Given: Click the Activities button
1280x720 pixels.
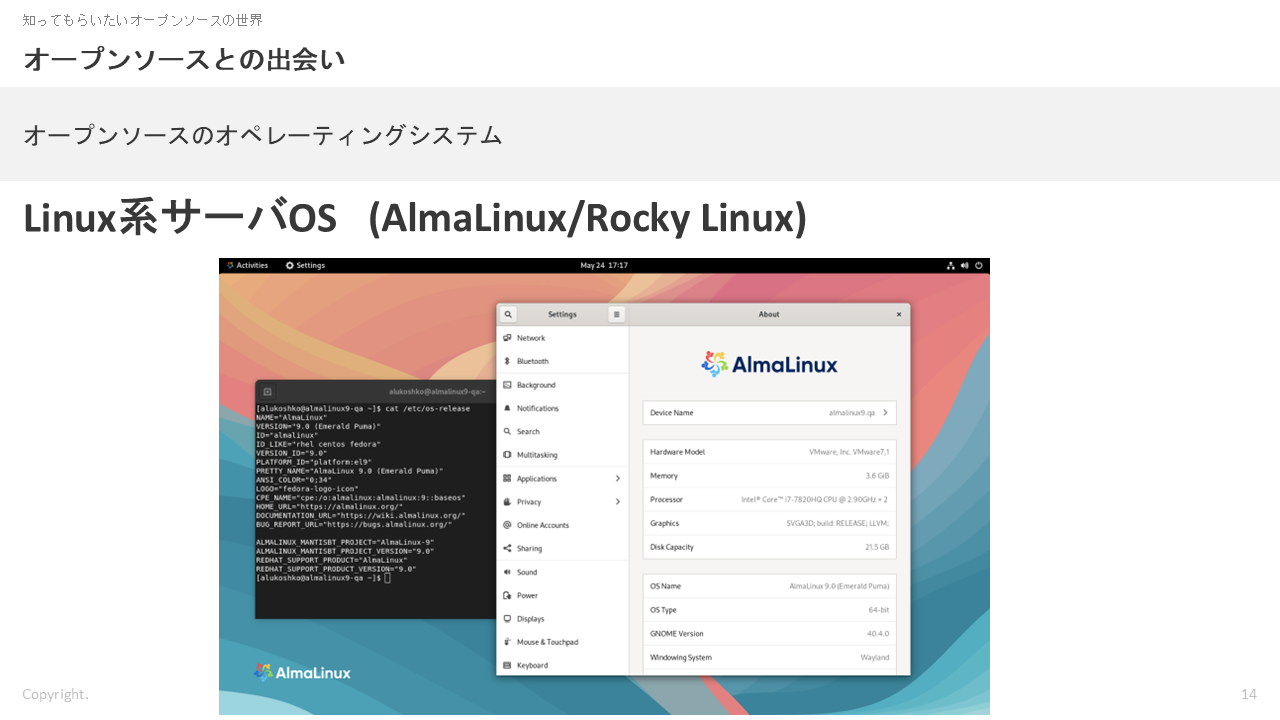Looking at the screenshot, I should click(x=247, y=266).
